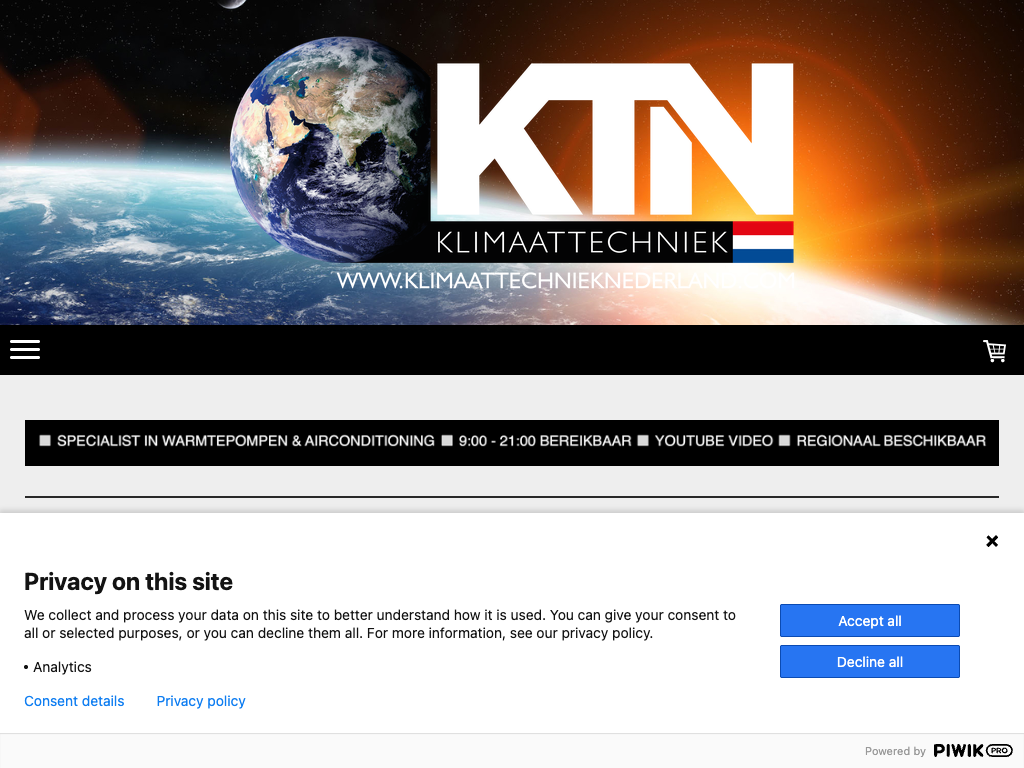The image size is (1024, 768).
Task: Click SPECIALIST IN WARMTEPOMPEN & AIRCONDITIONING text
Action: tap(246, 441)
